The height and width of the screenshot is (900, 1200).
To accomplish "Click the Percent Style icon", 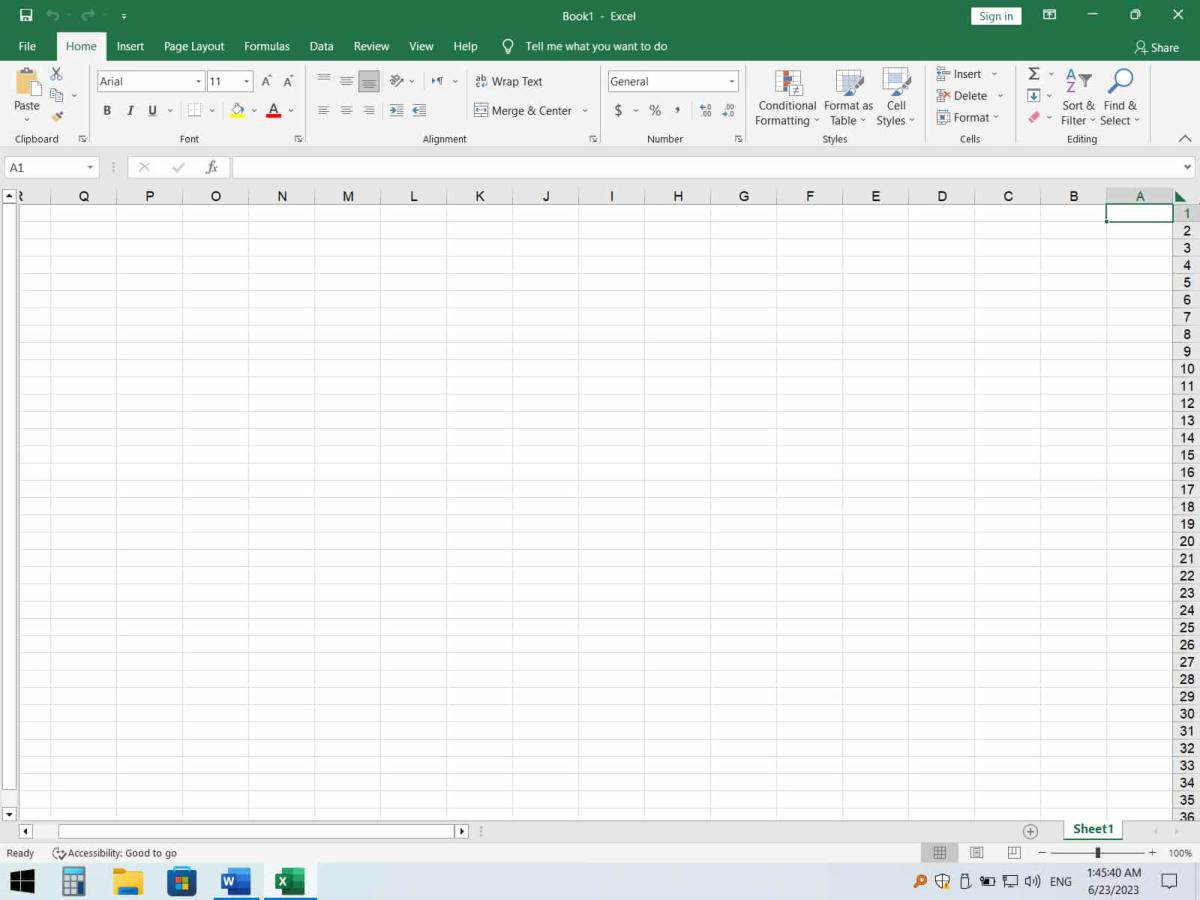I will pyautogui.click(x=655, y=111).
